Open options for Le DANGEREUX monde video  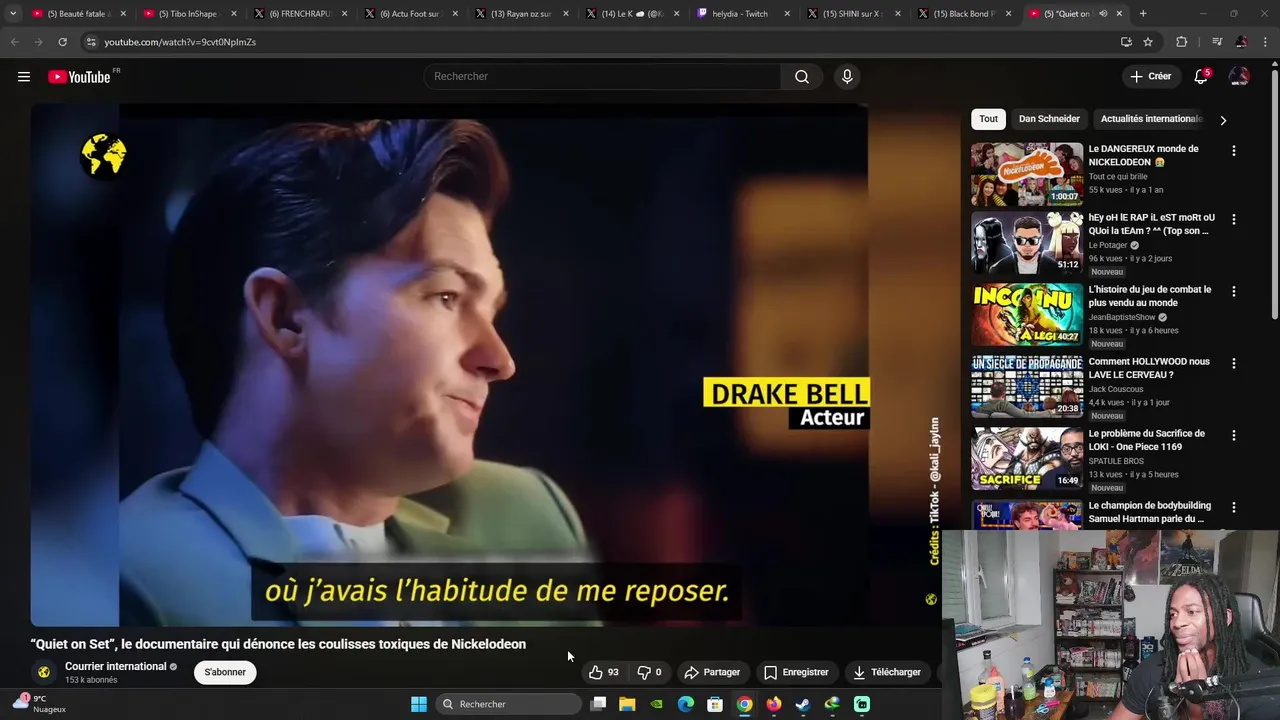(x=1233, y=151)
